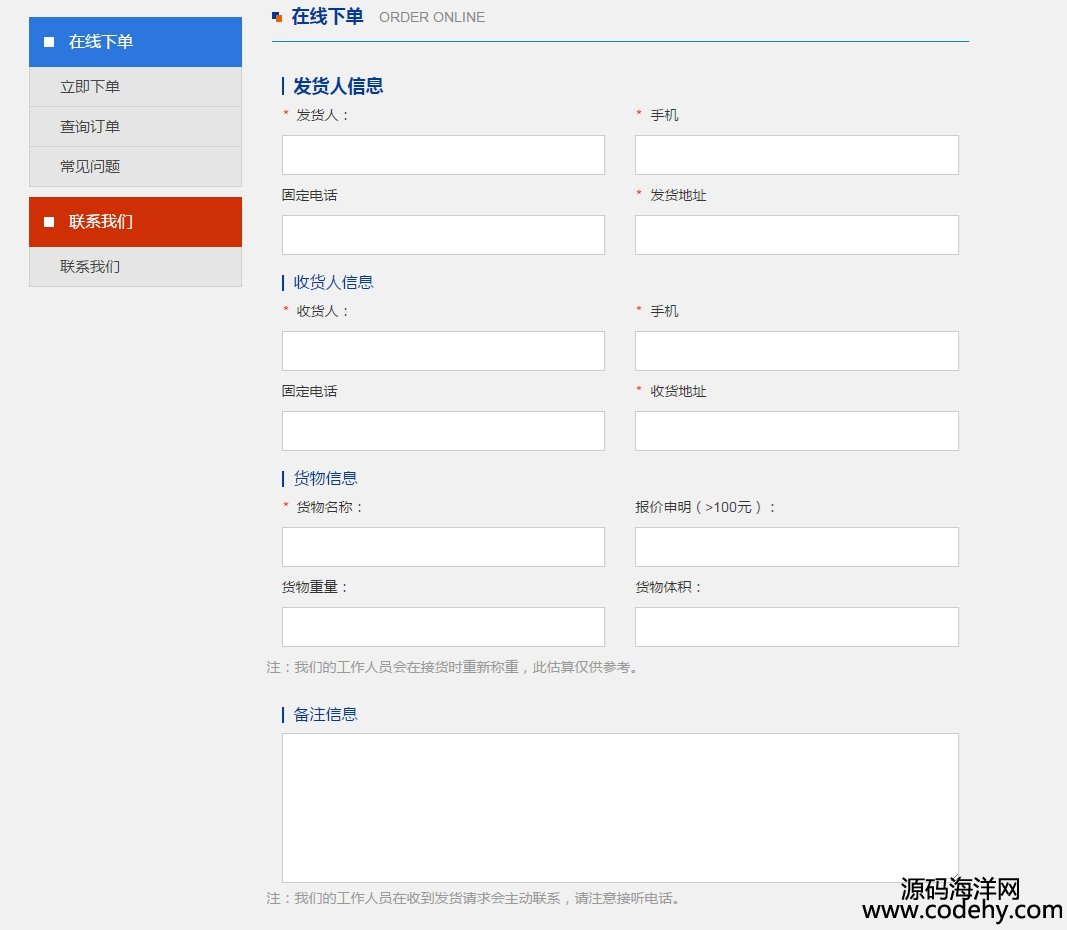Open the 立即下单 sidebar link

click(x=90, y=87)
